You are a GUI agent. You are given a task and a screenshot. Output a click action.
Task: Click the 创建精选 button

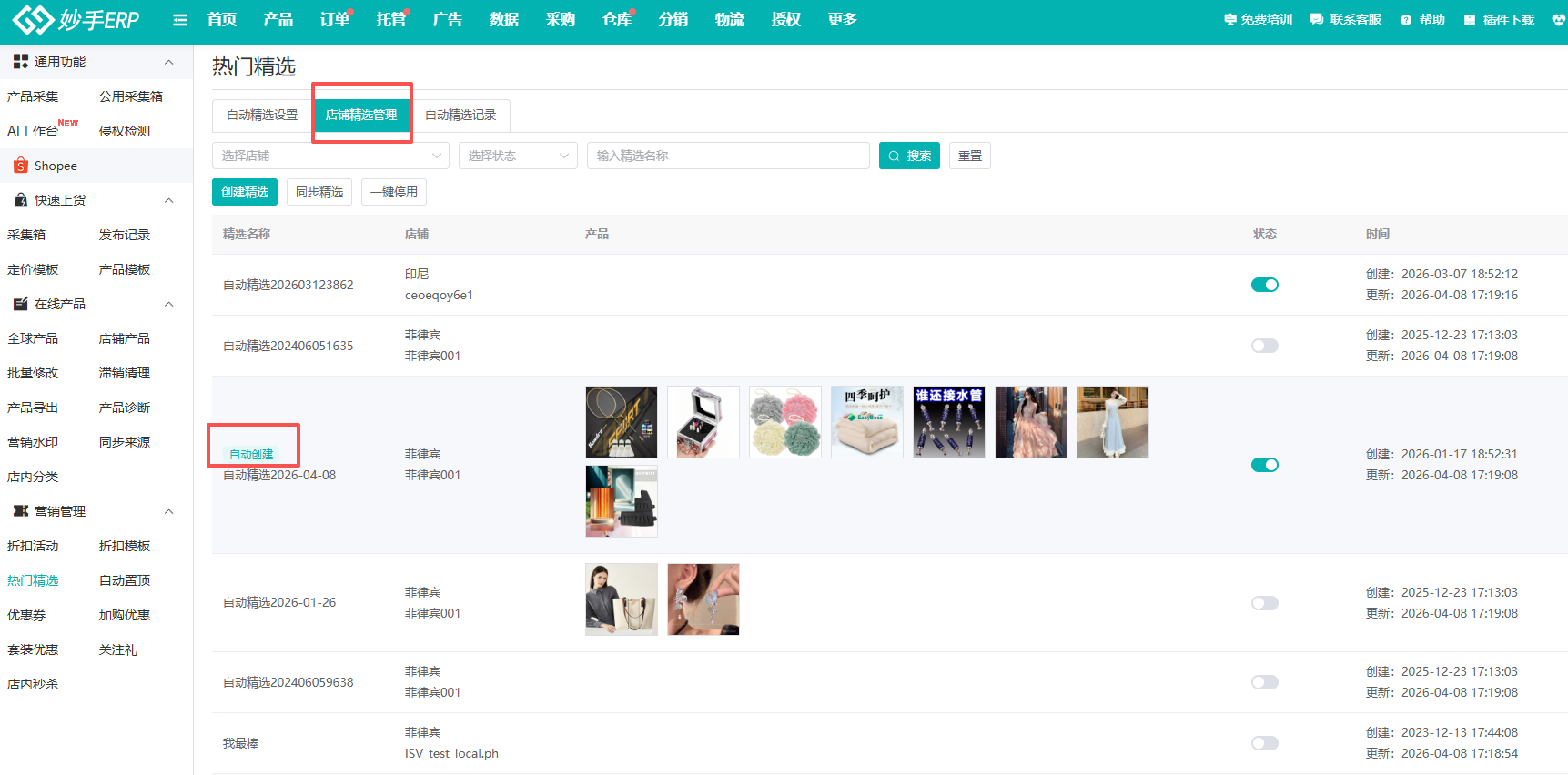tap(245, 192)
